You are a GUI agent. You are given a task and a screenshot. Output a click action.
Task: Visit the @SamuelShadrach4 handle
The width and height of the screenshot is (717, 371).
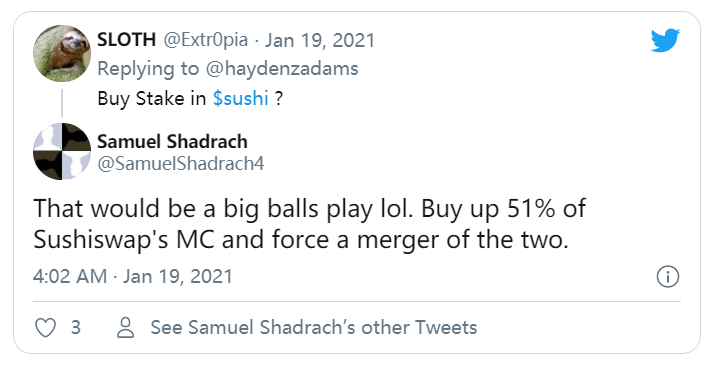coord(181,164)
